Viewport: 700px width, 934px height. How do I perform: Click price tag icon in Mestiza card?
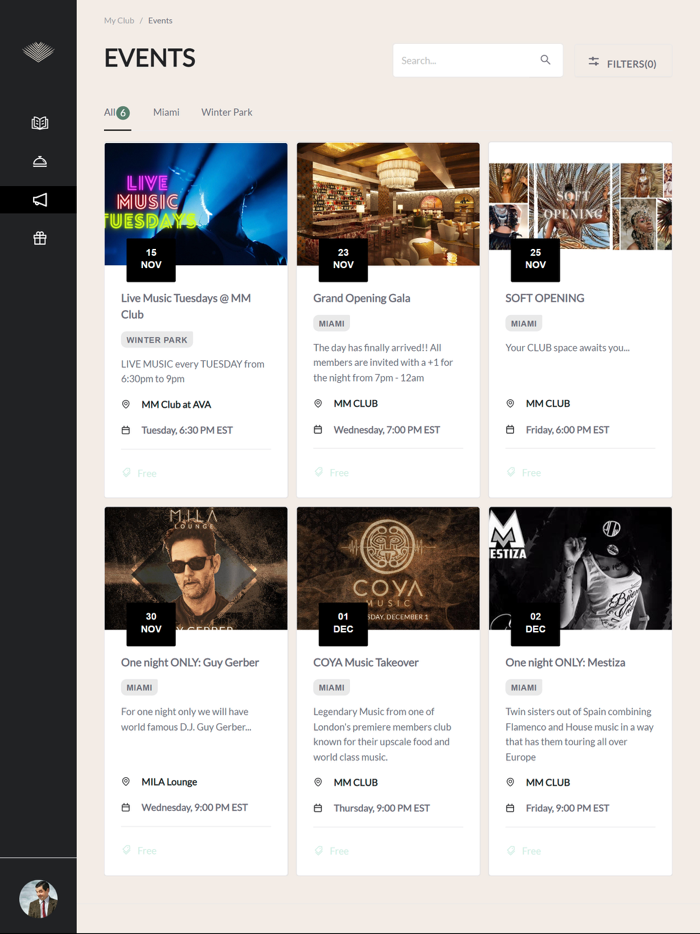coord(511,851)
